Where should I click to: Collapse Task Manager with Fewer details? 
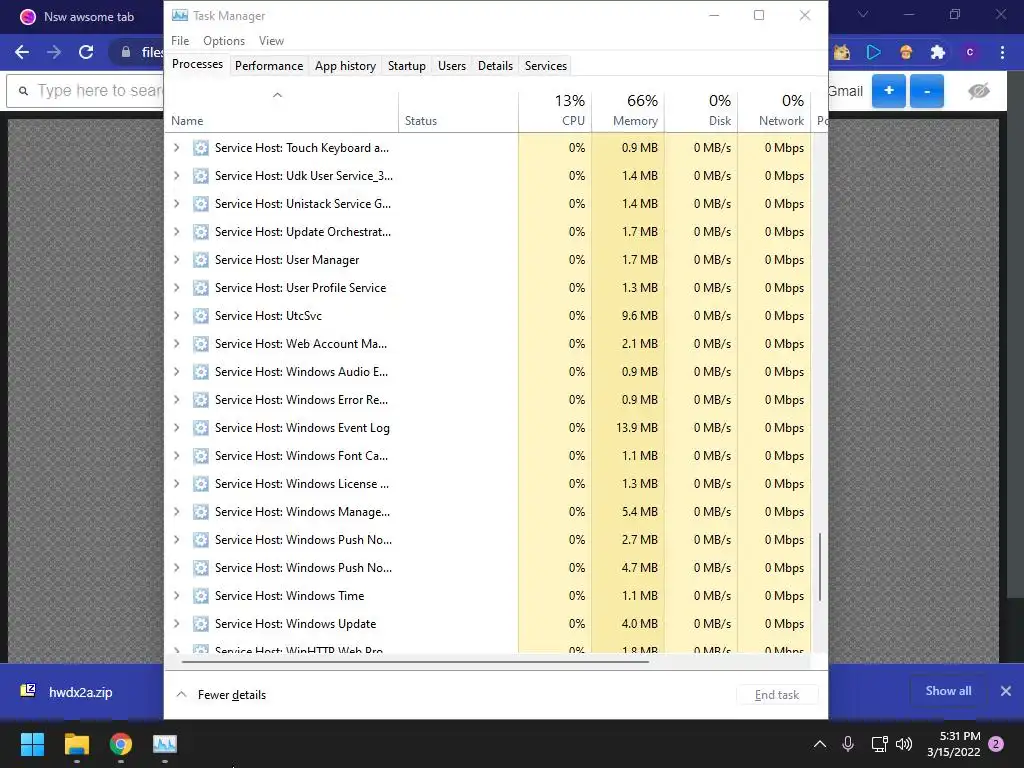point(221,695)
